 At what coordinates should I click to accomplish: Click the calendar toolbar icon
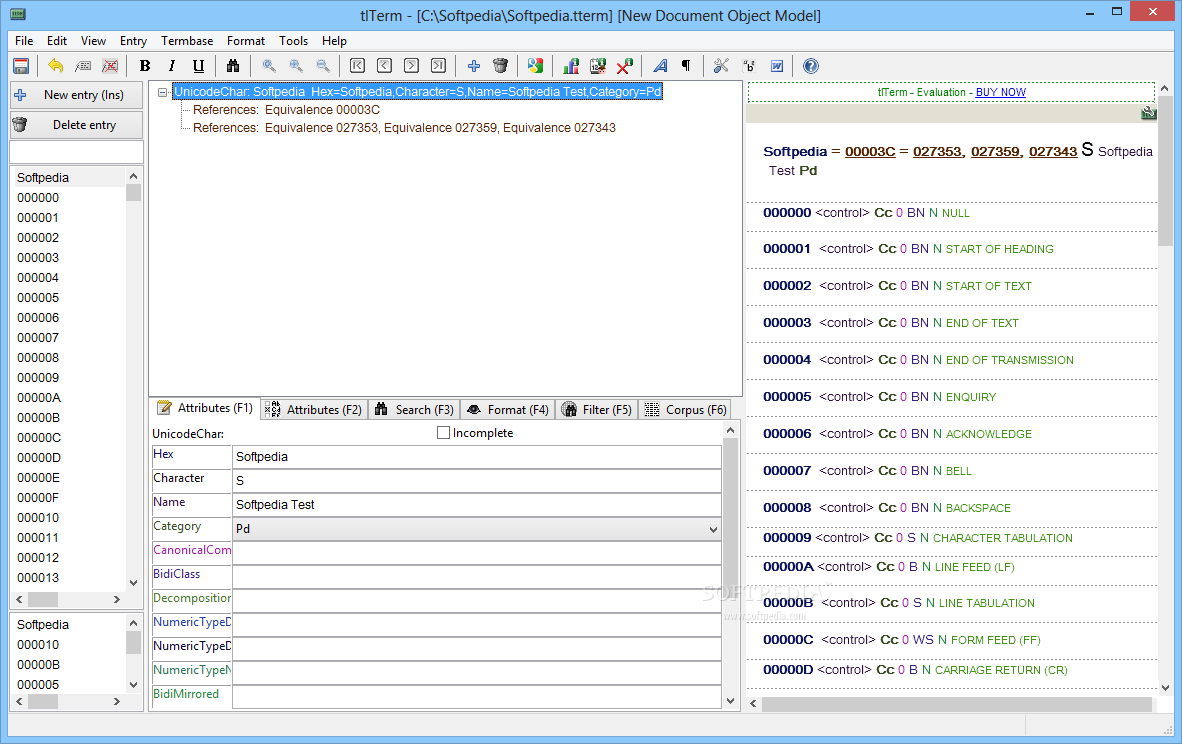[598, 66]
